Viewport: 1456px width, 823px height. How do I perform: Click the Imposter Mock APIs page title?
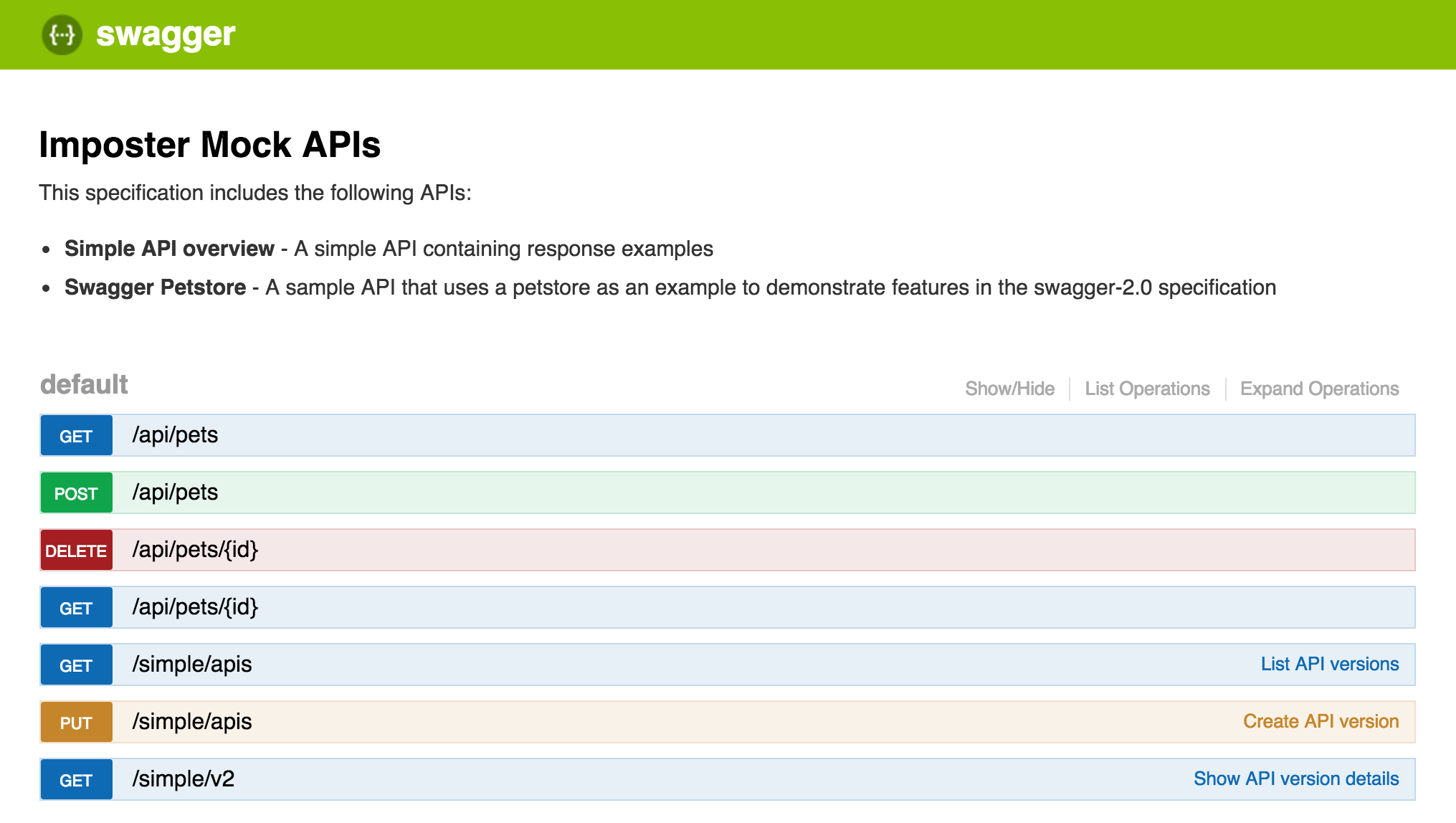tap(210, 146)
